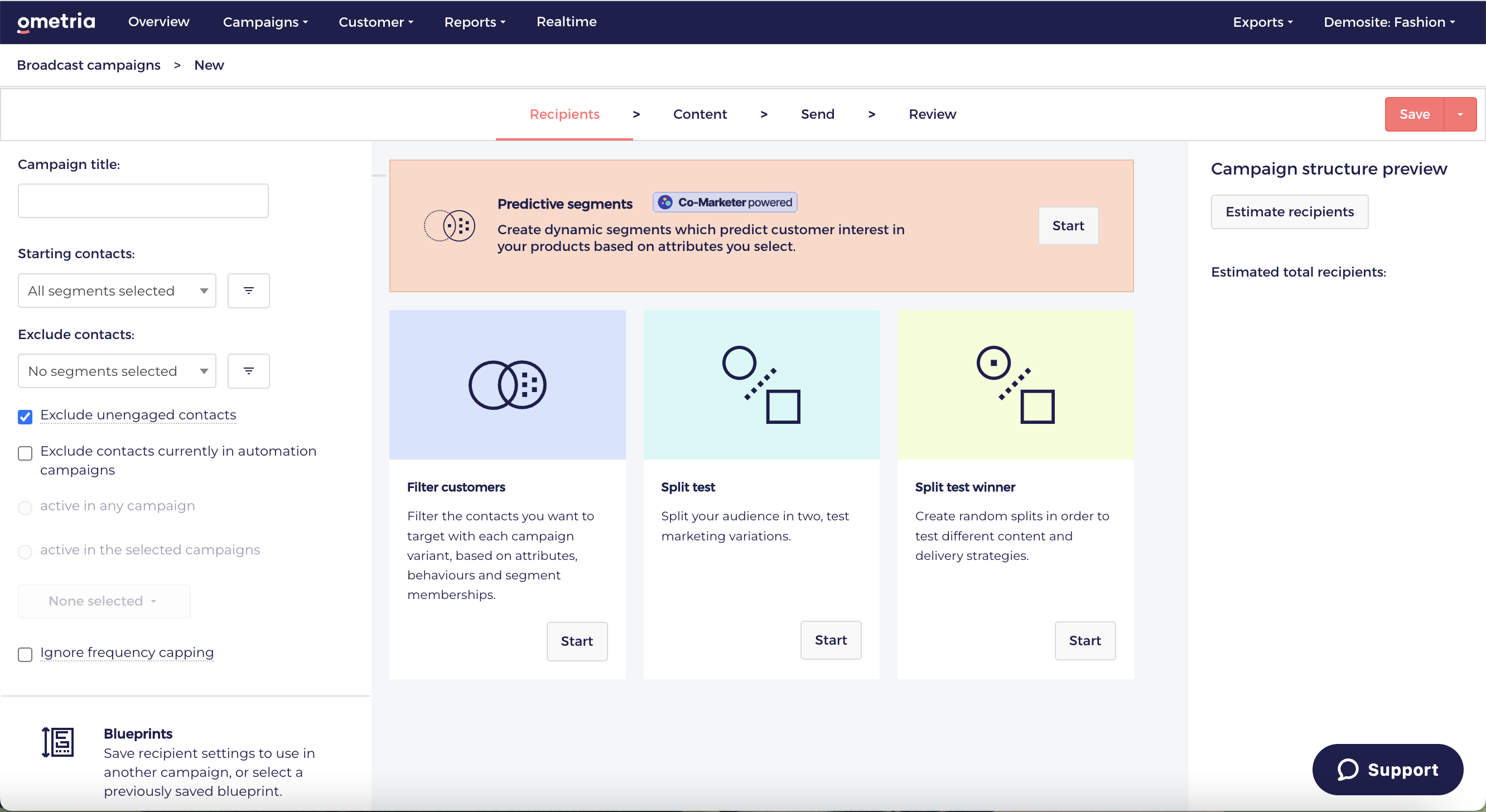Image resolution: width=1486 pixels, height=812 pixels.
Task: Open the None selected dropdown
Action: [104, 601]
